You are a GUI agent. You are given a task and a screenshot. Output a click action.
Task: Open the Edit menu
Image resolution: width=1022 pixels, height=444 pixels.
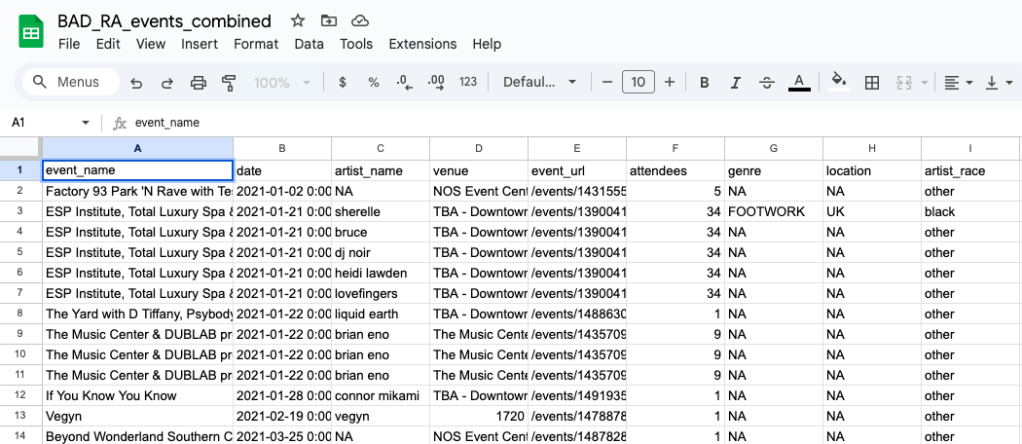(x=108, y=44)
